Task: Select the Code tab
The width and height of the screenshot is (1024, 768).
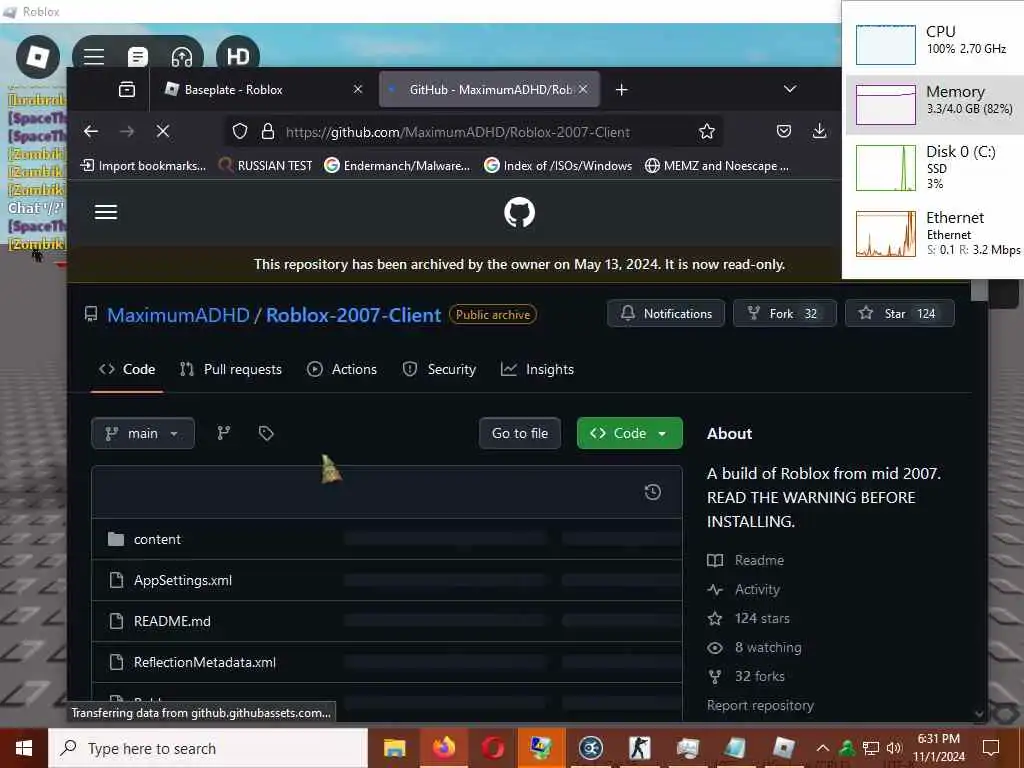Action: click(x=127, y=370)
